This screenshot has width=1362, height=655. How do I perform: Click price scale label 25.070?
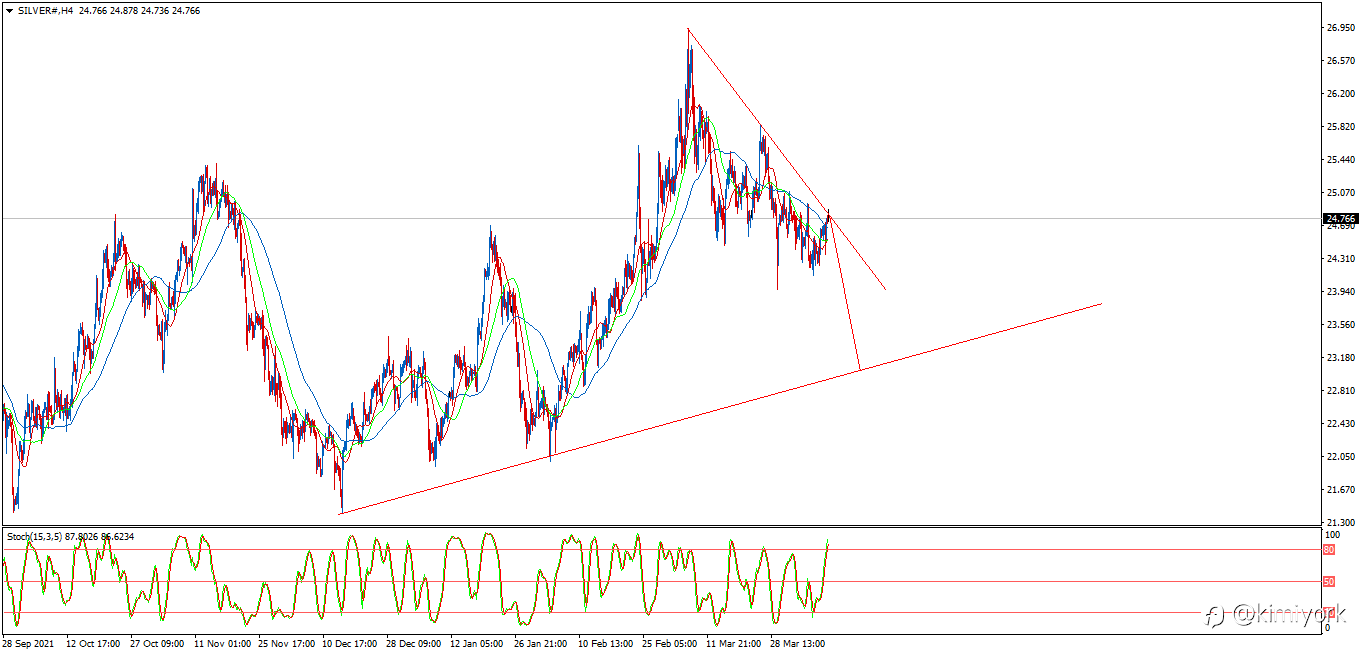pos(1340,193)
